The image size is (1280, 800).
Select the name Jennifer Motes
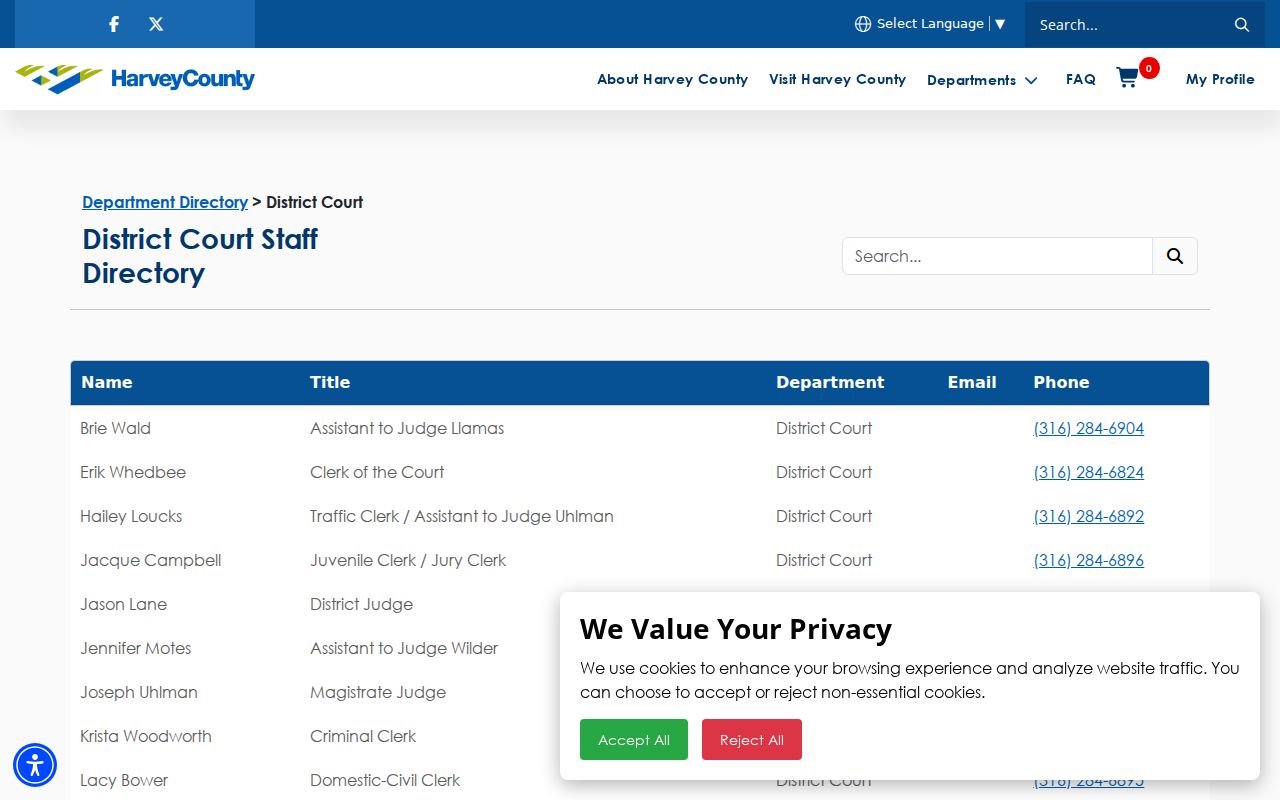click(x=136, y=648)
